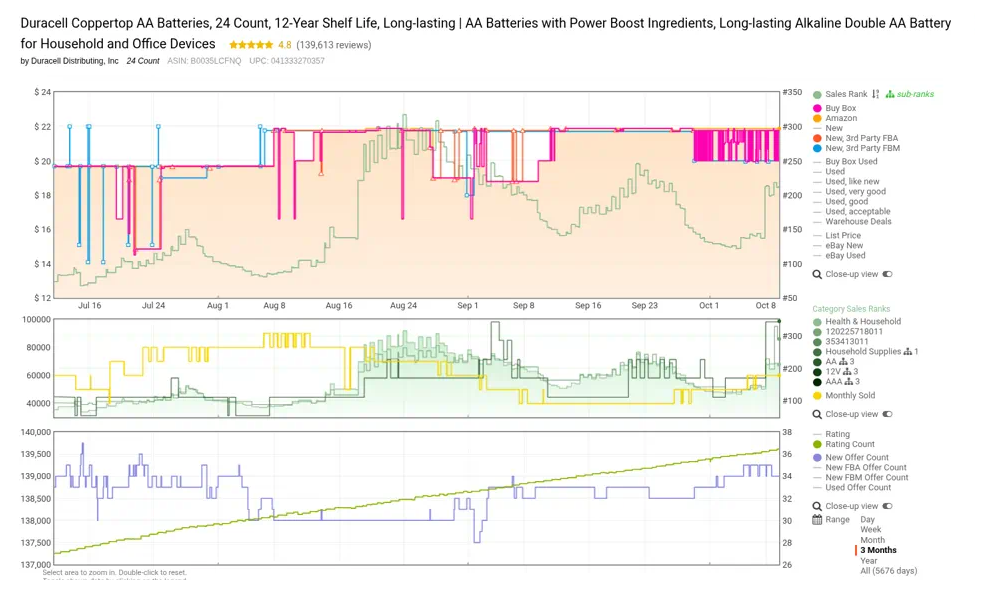The width and height of the screenshot is (999, 592).
Task: Set range to Year
Action: (869, 561)
